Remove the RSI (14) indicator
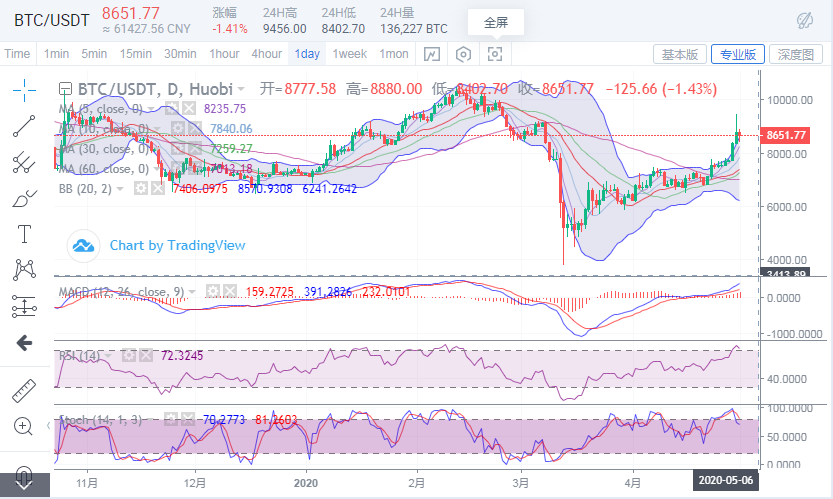 pyautogui.click(x=146, y=355)
